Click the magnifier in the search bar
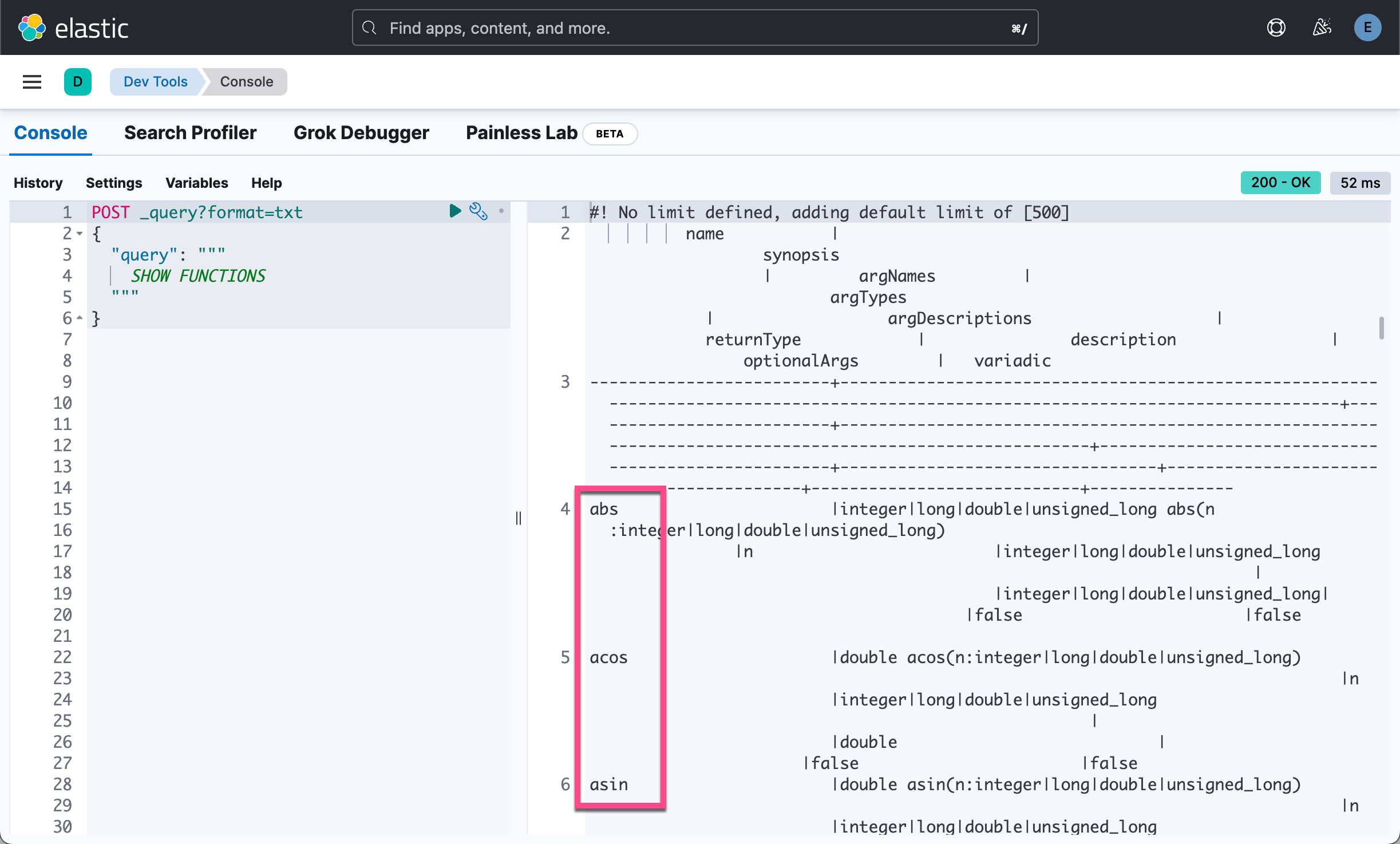Viewport: 1400px width, 844px height. (x=370, y=27)
